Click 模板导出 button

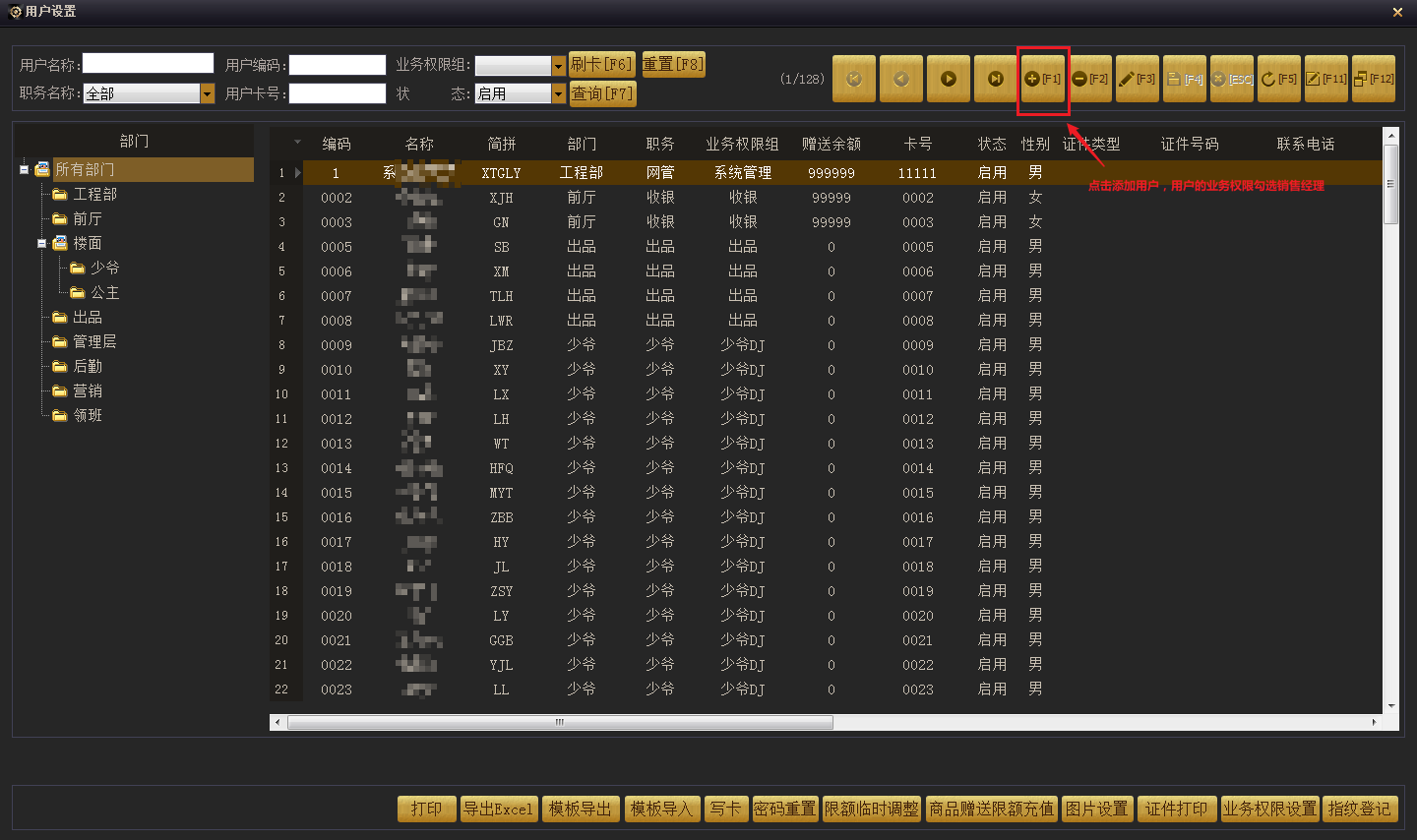[x=581, y=809]
